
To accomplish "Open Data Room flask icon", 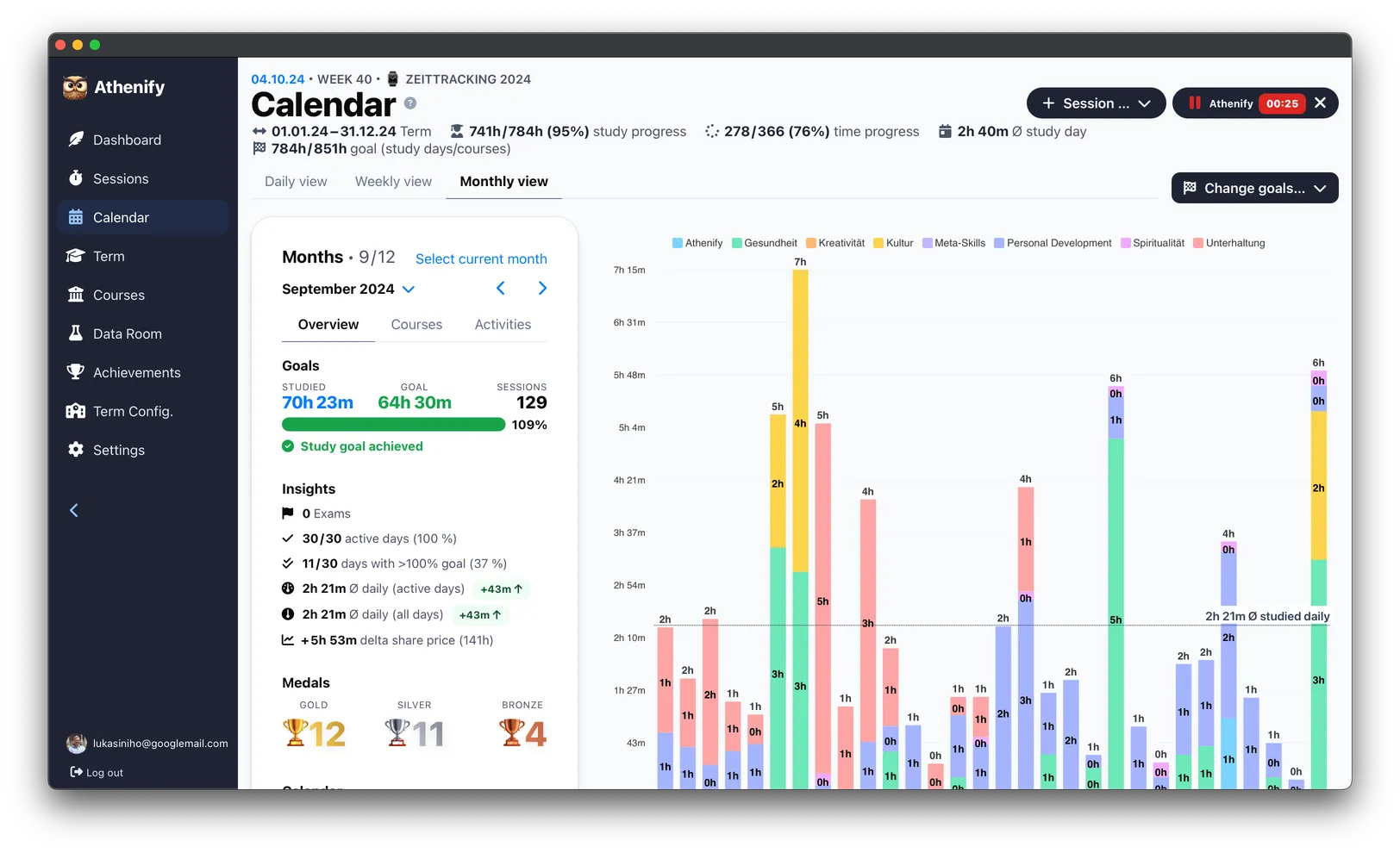I will (x=76, y=333).
